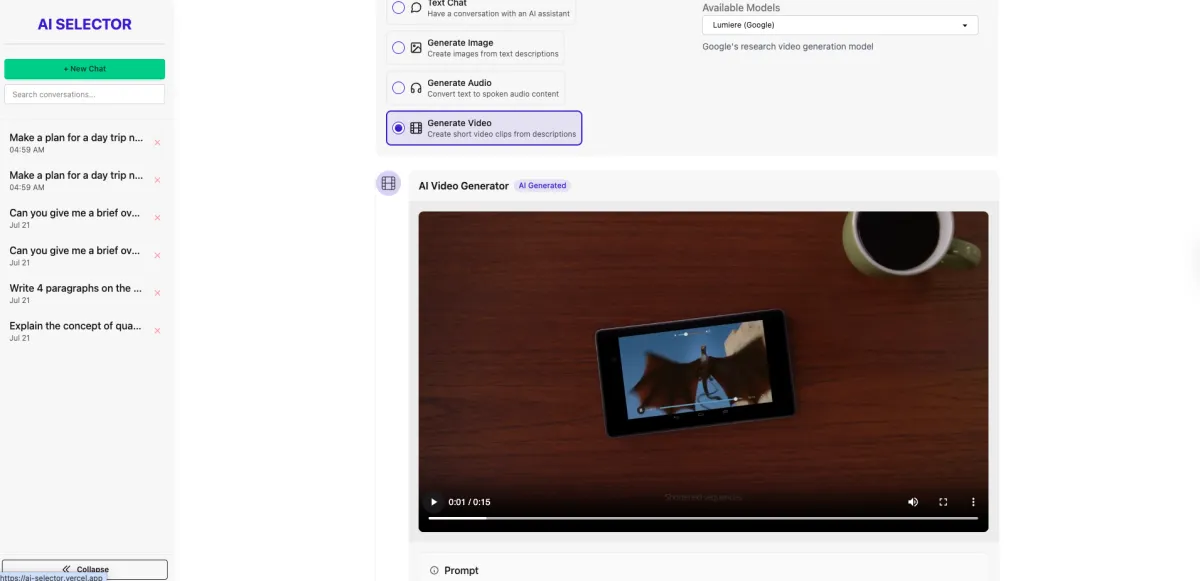The width and height of the screenshot is (1200, 581).
Task: Delete the "Explain the concept" conversation
Action: tap(157, 331)
